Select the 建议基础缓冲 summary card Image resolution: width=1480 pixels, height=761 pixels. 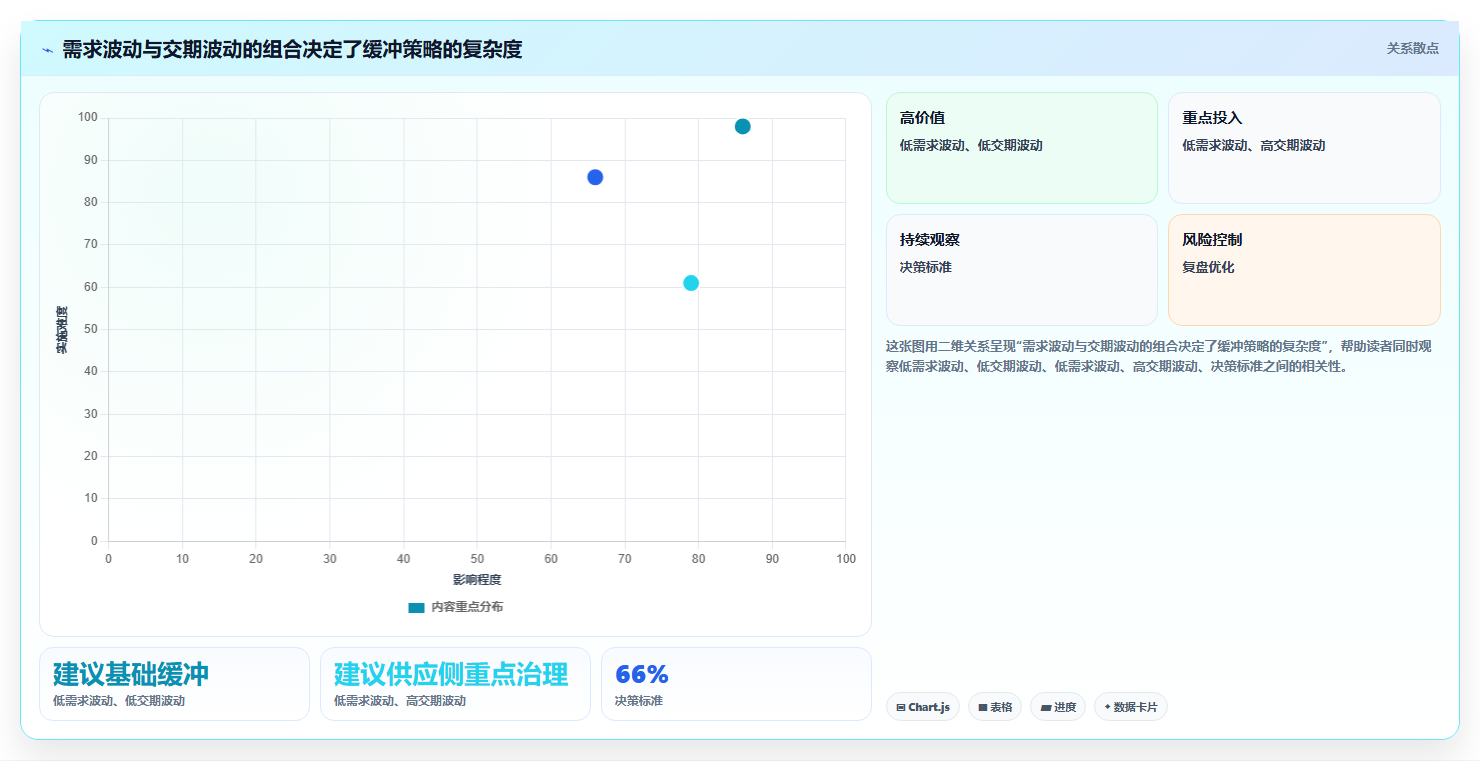[174, 684]
